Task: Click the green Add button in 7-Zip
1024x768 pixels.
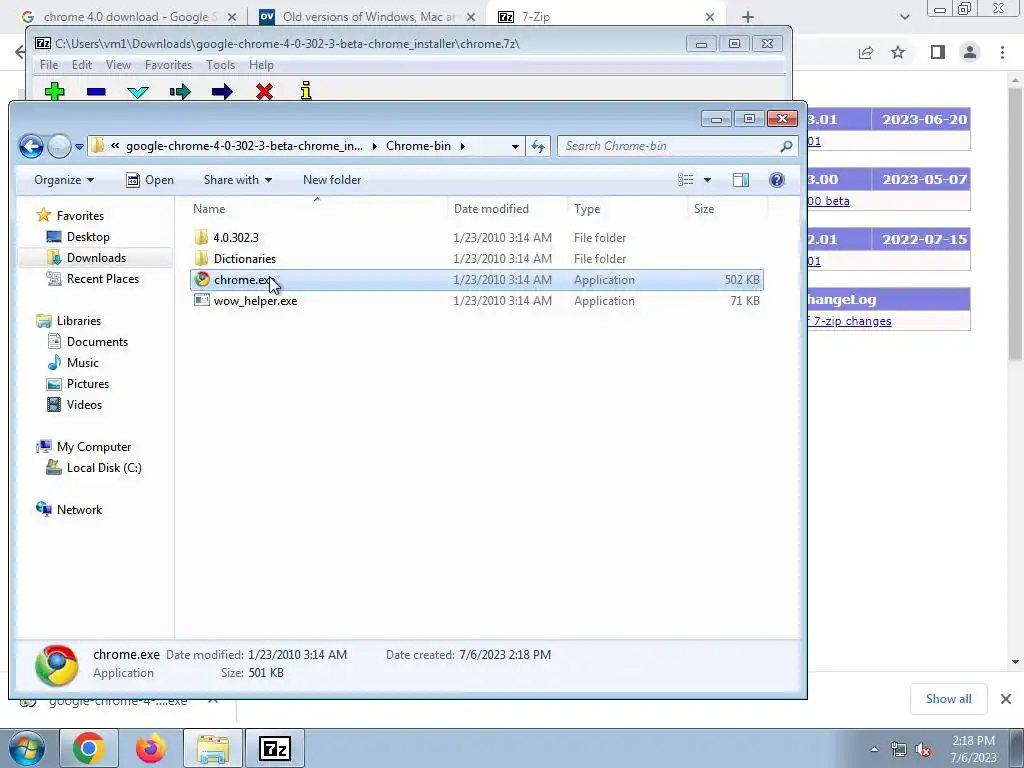Action: tap(55, 91)
